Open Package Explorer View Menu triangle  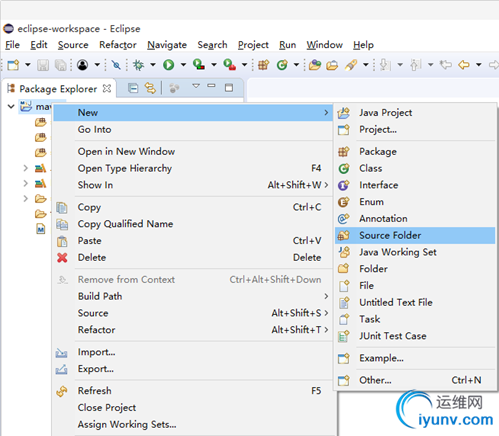pyautogui.click(x=196, y=86)
